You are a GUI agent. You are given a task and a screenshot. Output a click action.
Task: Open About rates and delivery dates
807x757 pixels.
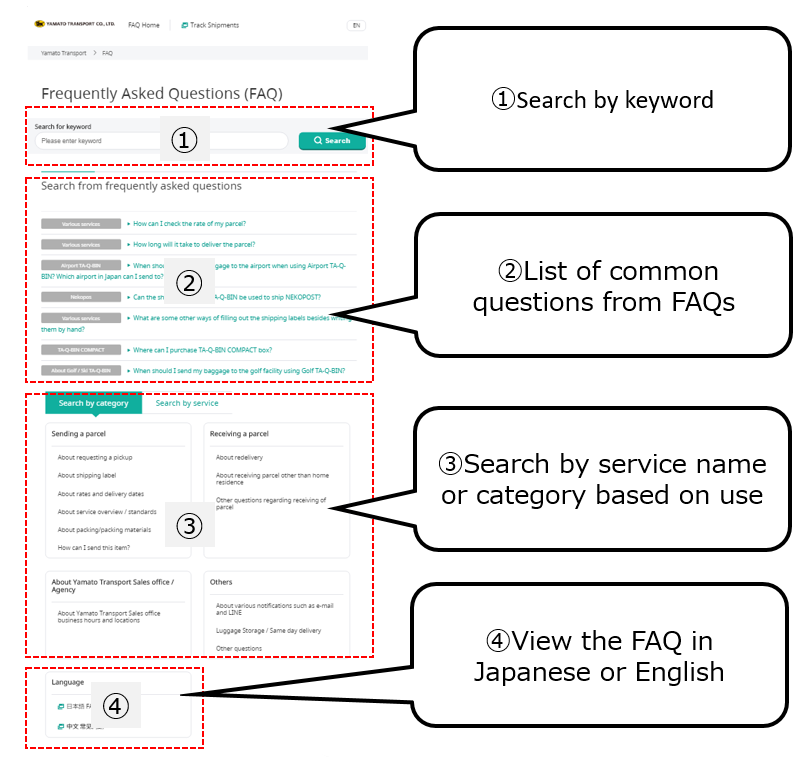click(101, 494)
